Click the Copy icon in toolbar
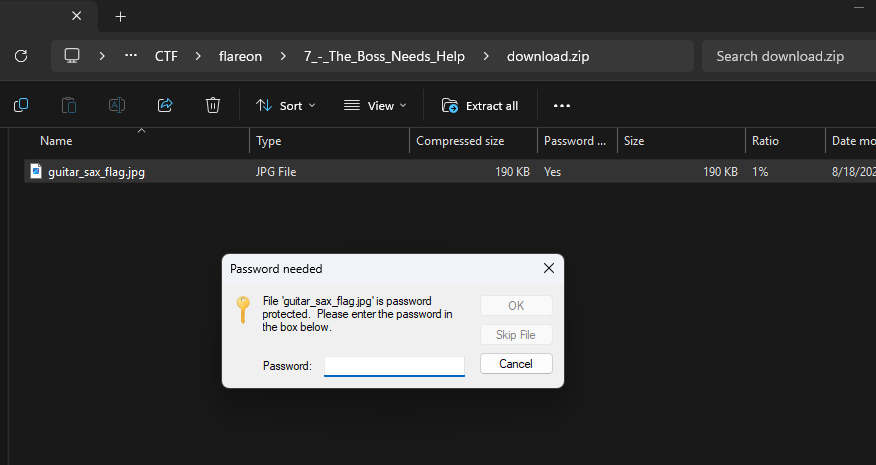This screenshot has width=876, height=465. tap(21, 105)
